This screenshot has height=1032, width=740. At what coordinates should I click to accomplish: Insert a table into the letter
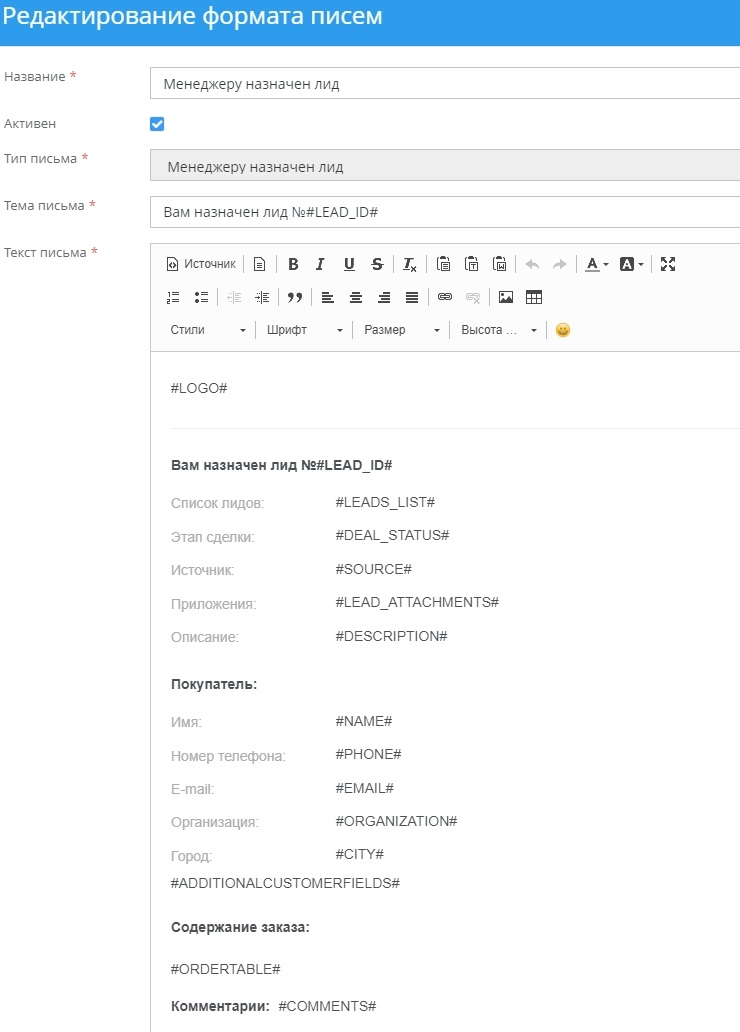(x=534, y=297)
